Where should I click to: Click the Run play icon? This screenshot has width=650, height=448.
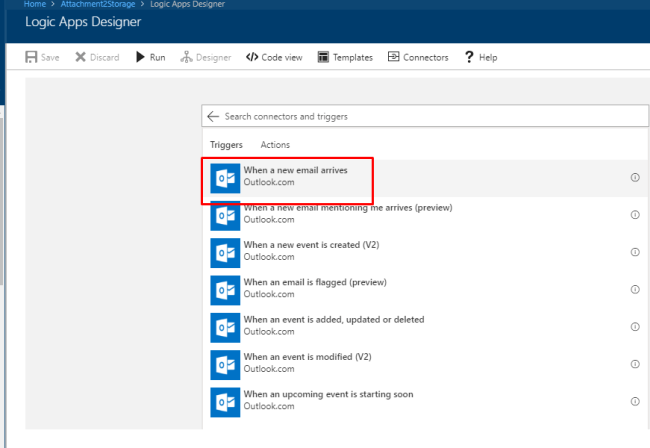tap(140, 57)
